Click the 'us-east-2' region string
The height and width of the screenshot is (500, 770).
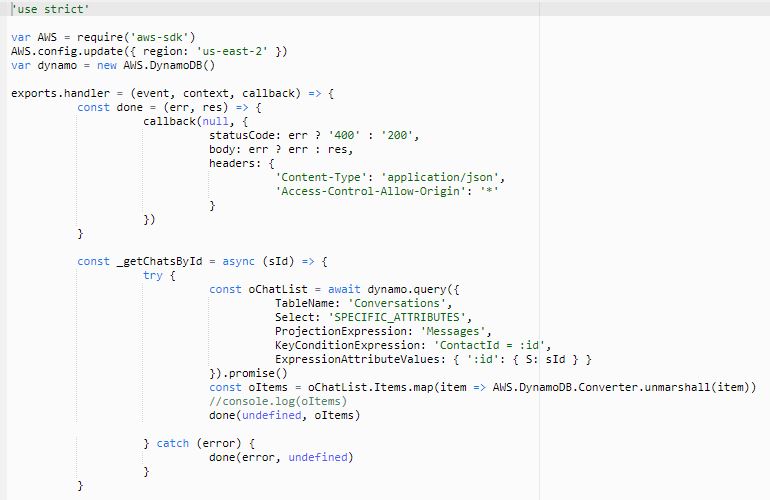click(x=232, y=51)
